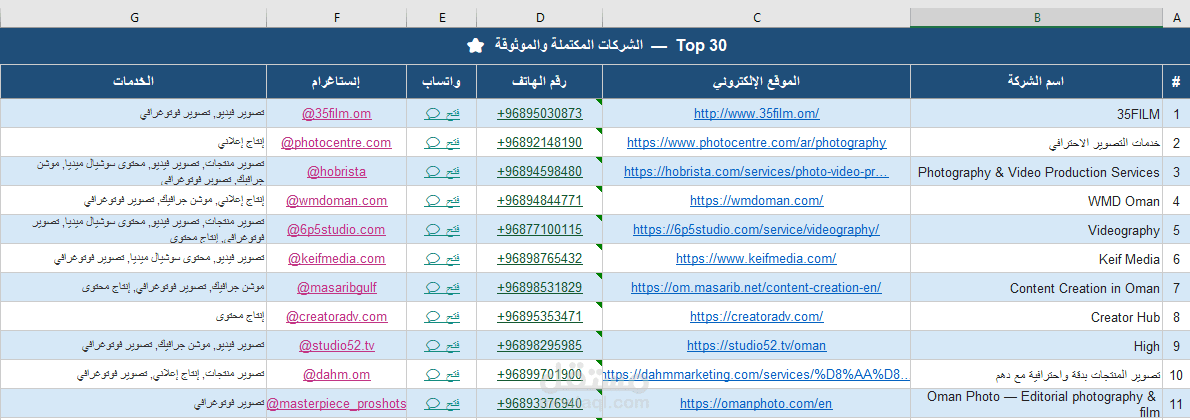Click phone number +96893376940
Image resolution: width=1190 pixels, height=420 pixels.
(x=540, y=403)
